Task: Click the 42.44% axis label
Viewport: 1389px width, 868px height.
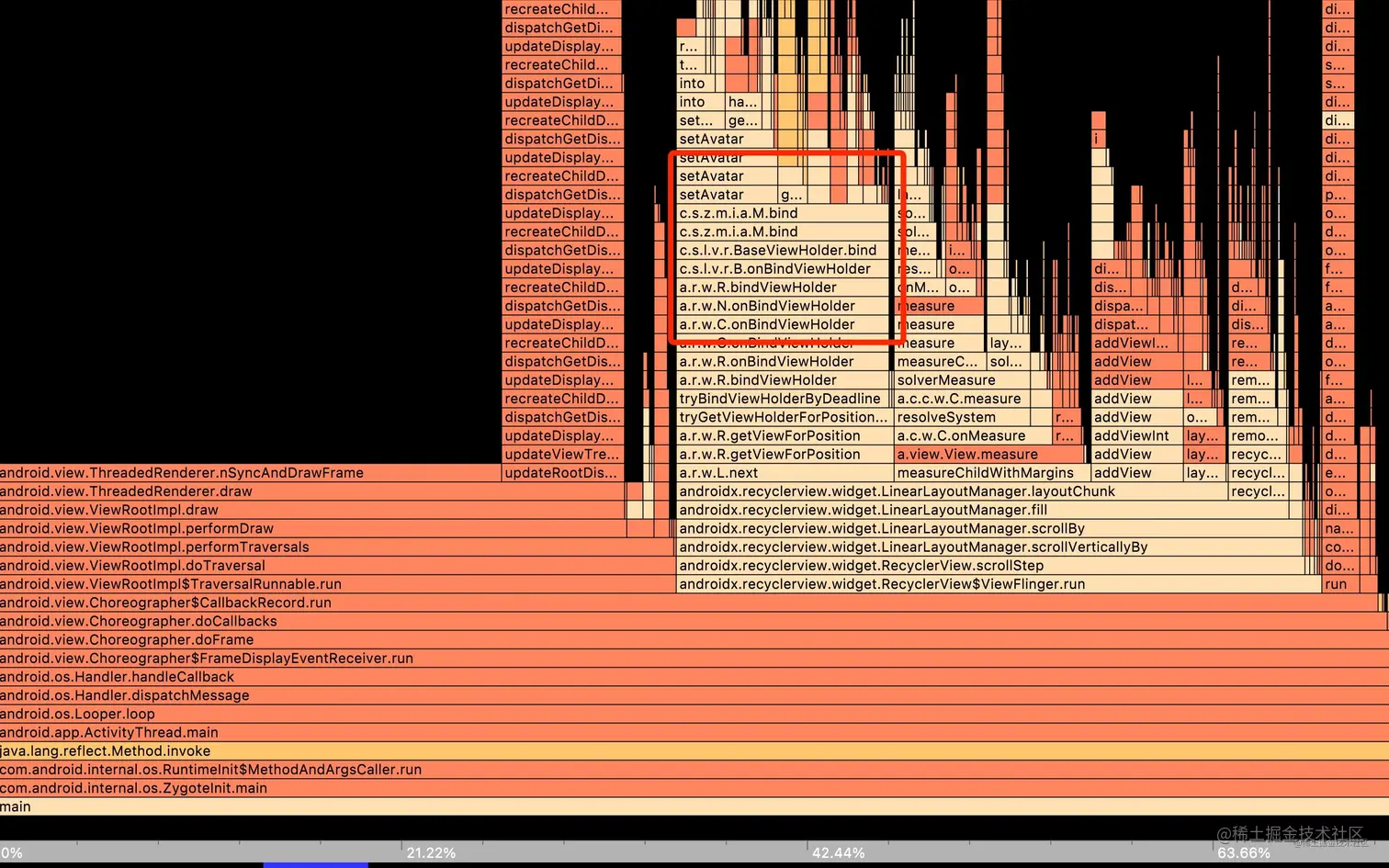Action: click(x=838, y=853)
